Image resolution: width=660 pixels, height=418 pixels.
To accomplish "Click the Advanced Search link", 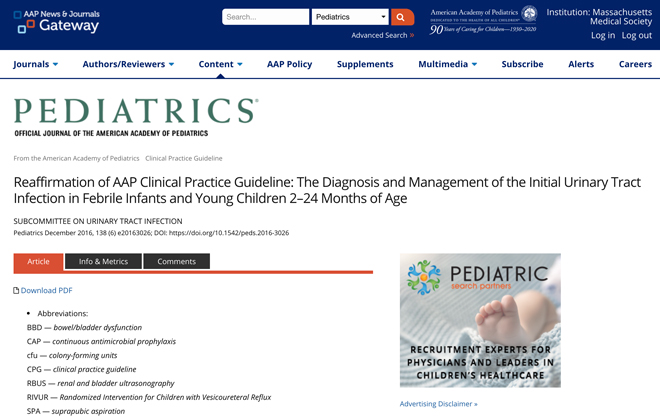I will pyautogui.click(x=382, y=35).
